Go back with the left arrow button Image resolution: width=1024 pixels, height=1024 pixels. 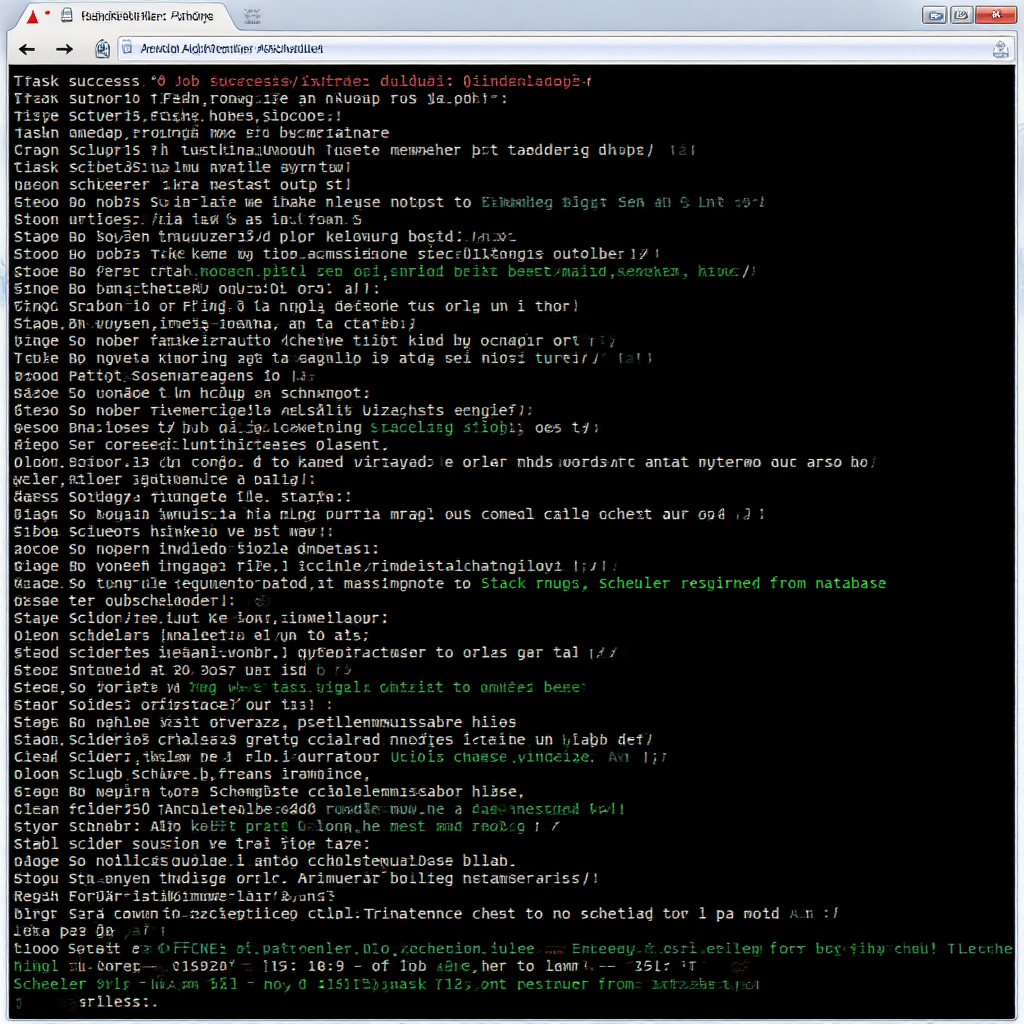(27, 49)
